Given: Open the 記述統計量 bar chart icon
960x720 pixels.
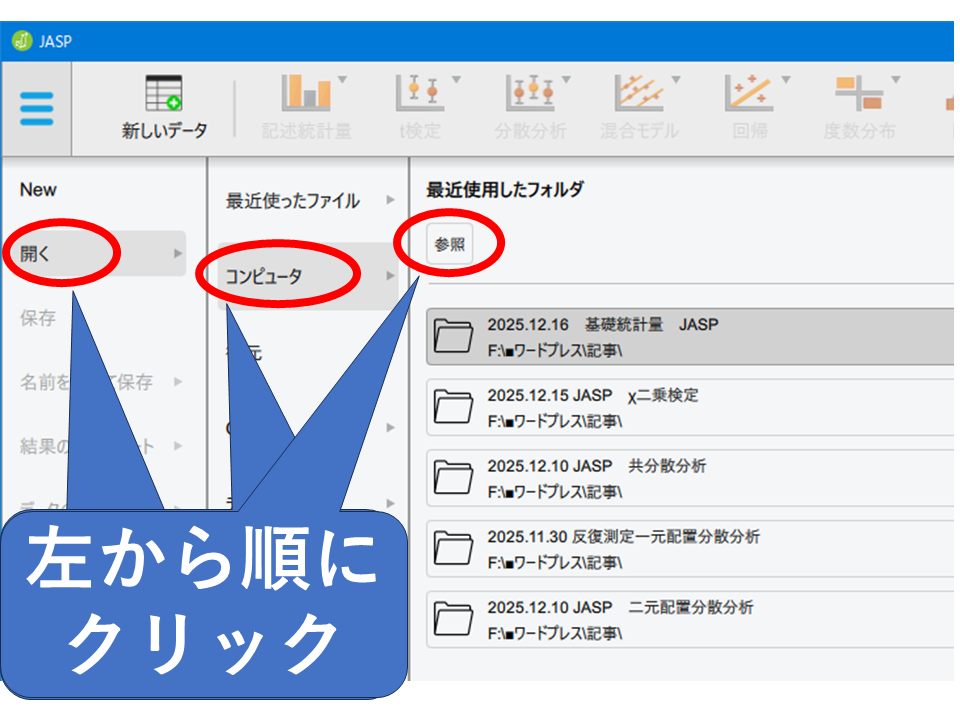Looking at the screenshot, I should 306,94.
